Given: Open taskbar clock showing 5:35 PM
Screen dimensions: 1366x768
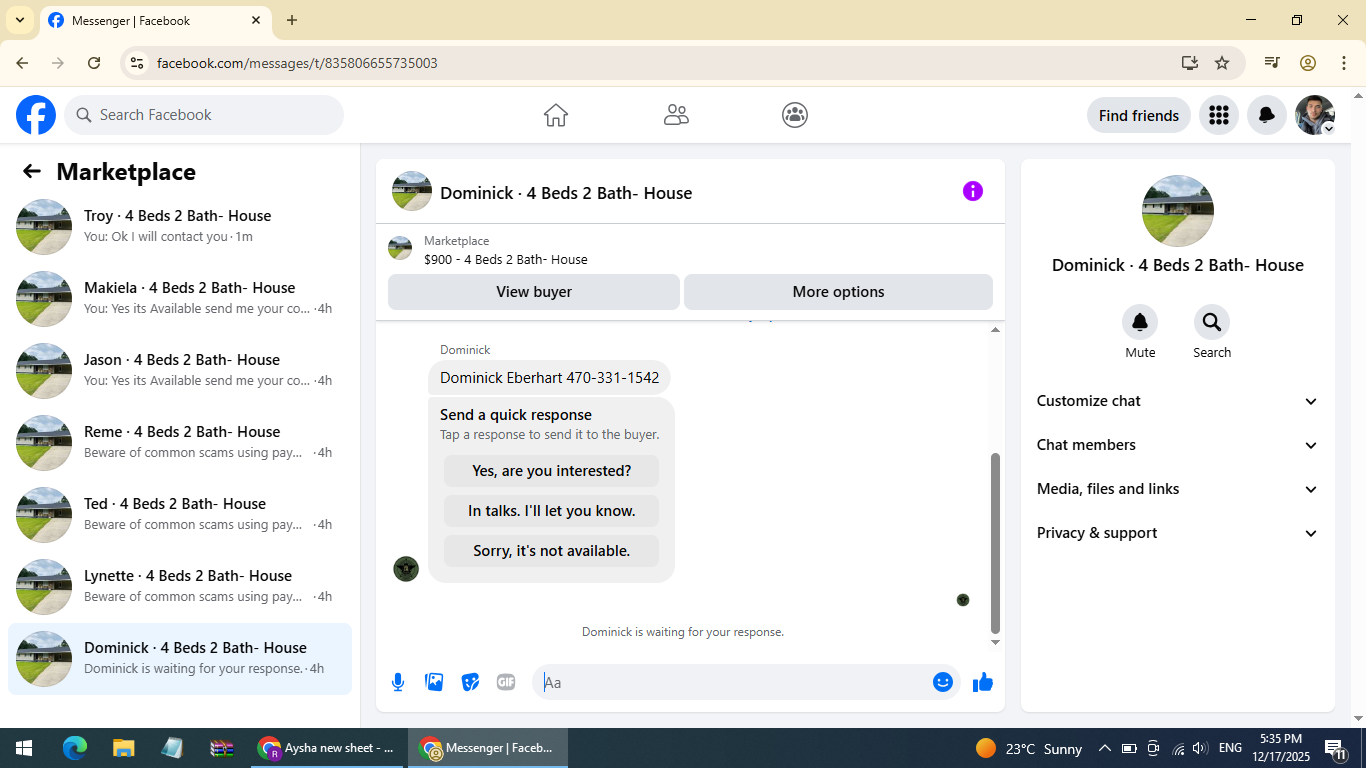Looking at the screenshot, I should pos(1281,748).
